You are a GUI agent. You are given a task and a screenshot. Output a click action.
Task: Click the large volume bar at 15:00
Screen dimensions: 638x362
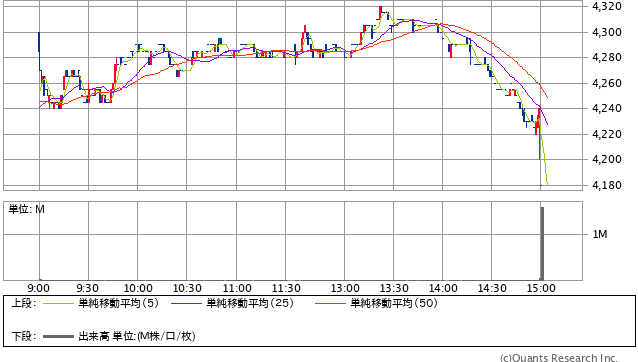[x=542, y=244]
